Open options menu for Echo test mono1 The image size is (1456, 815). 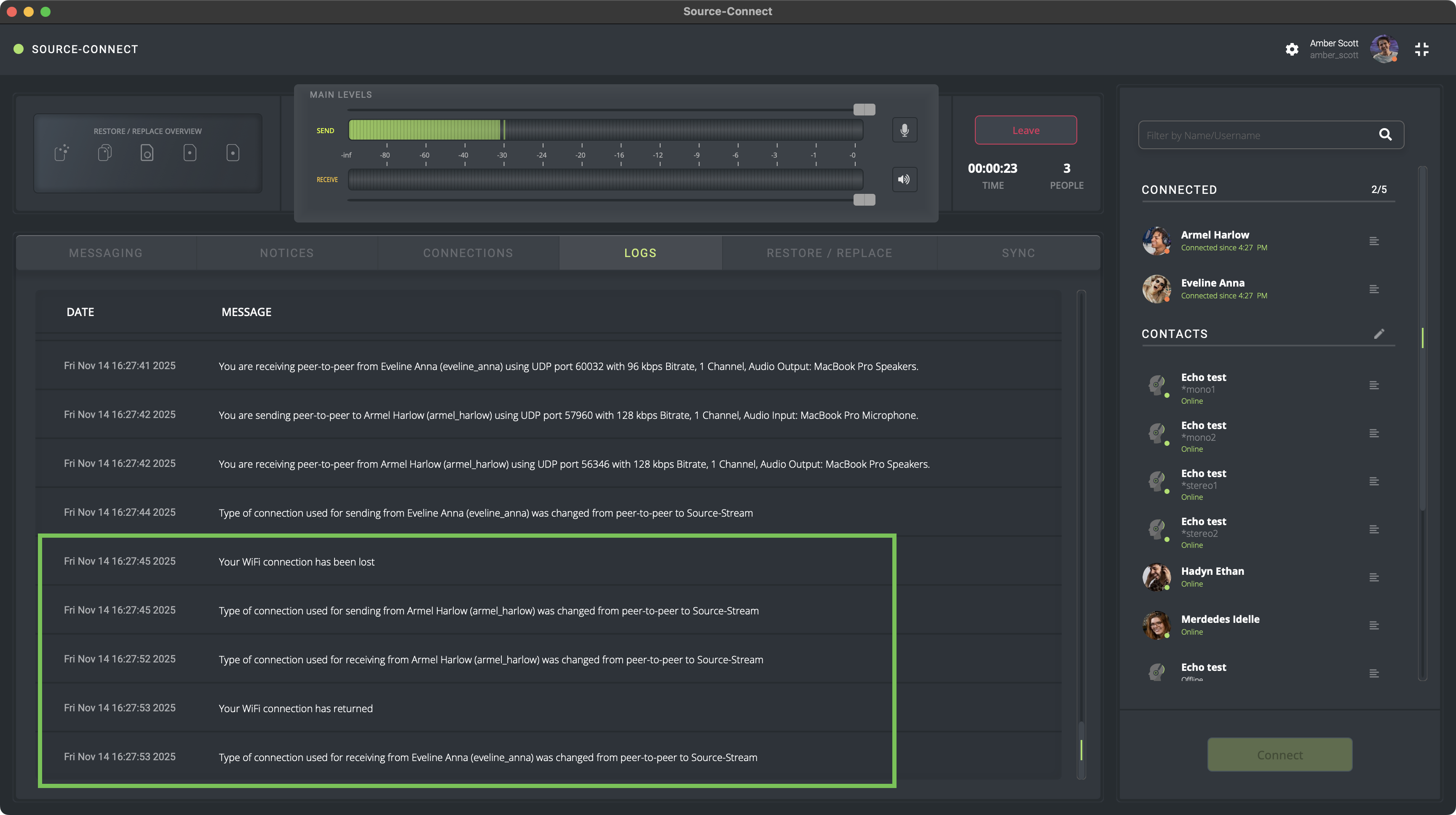pyautogui.click(x=1374, y=386)
